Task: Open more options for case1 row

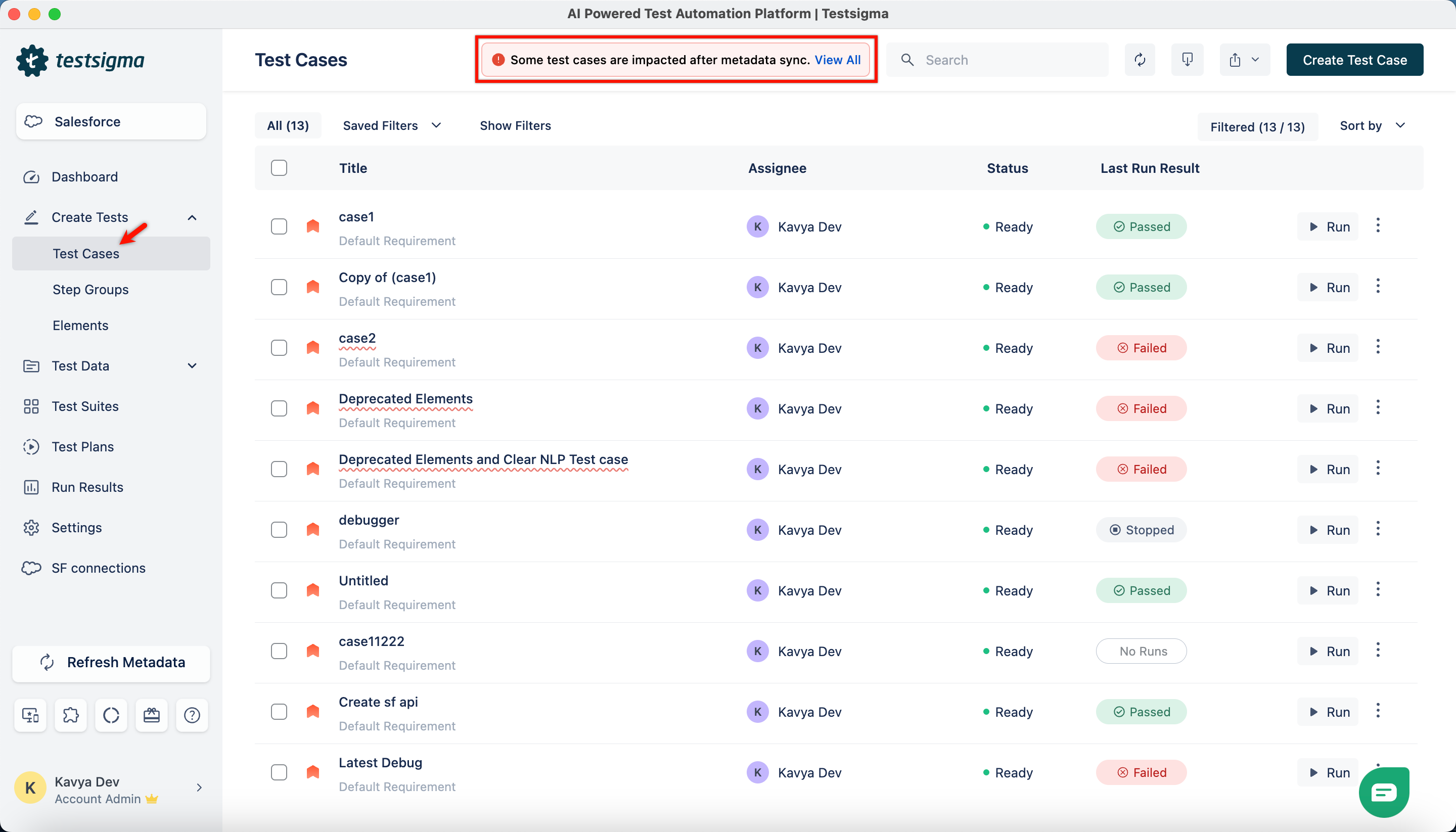Action: 1378,226
